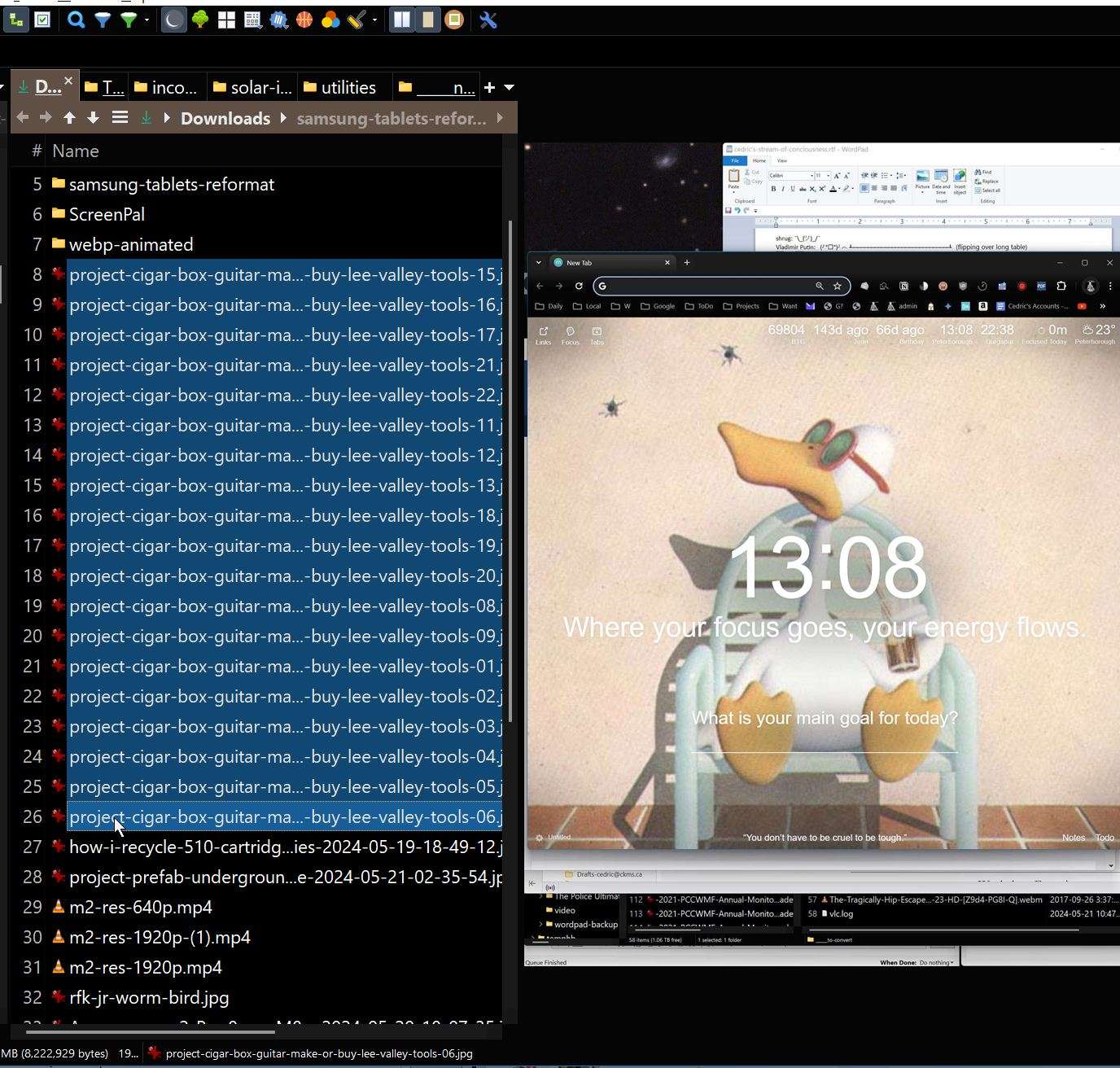Toggle the dual pane layout button
Image resolution: width=1120 pixels, height=1068 pixels.
coord(401,20)
